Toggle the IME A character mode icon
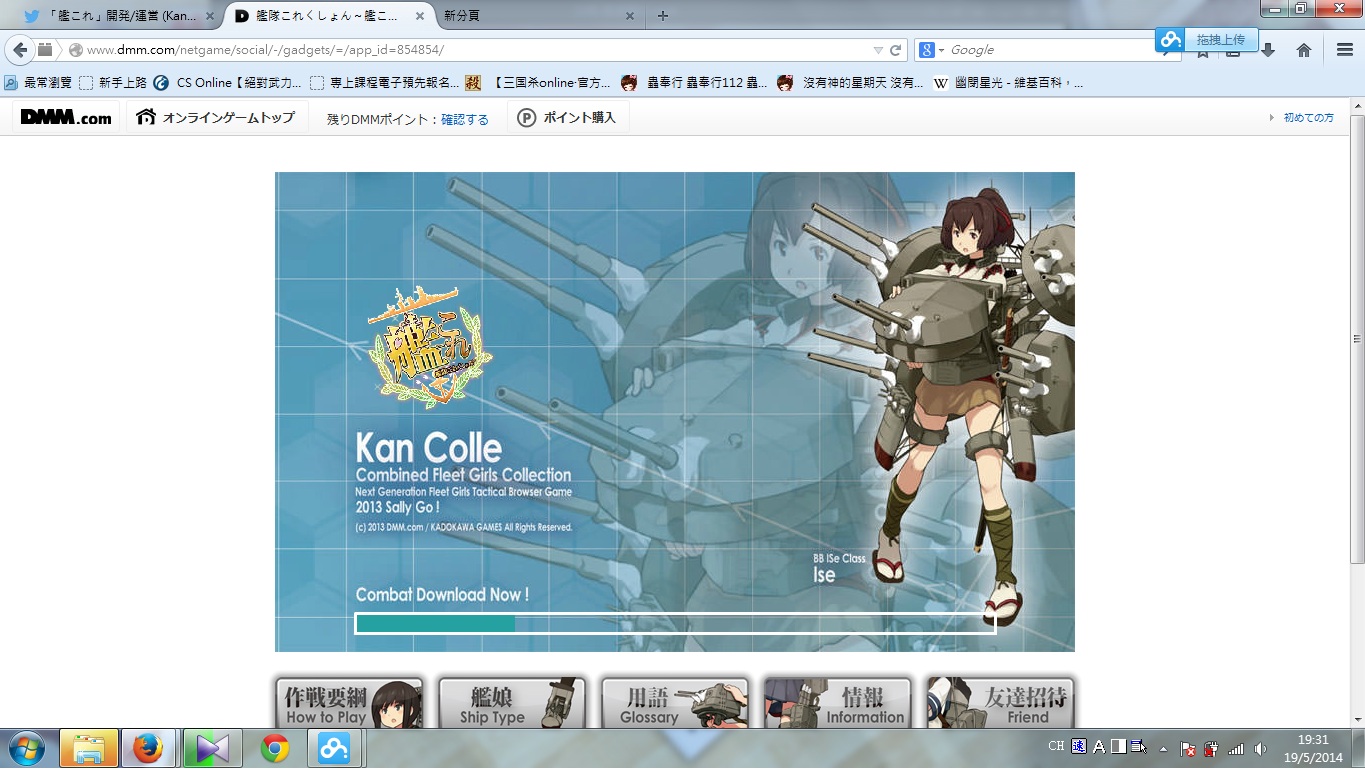This screenshot has height=772, width=1365. coord(1099,746)
